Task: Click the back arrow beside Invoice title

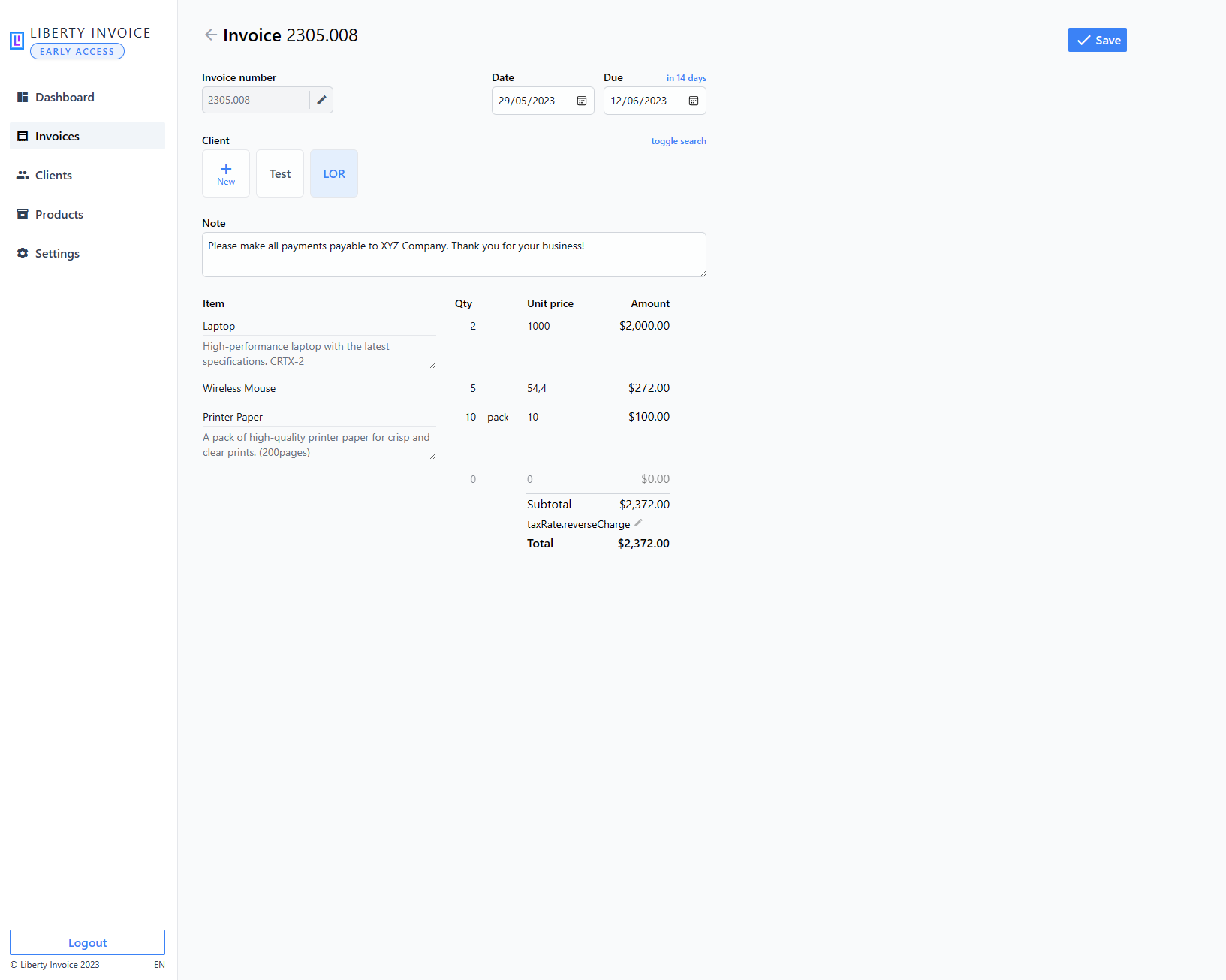Action: click(x=211, y=35)
